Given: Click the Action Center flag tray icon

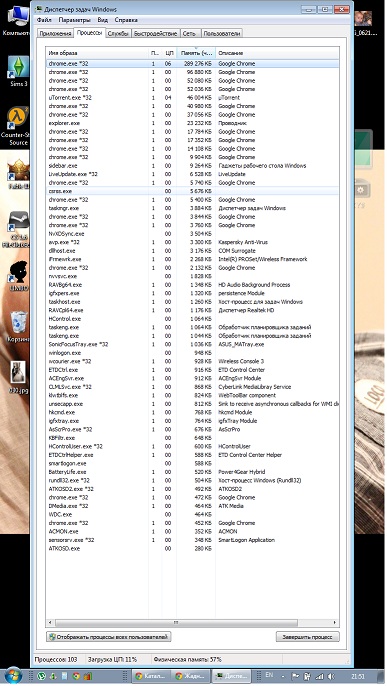Looking at the screenshot, I should tap(295, 676).
